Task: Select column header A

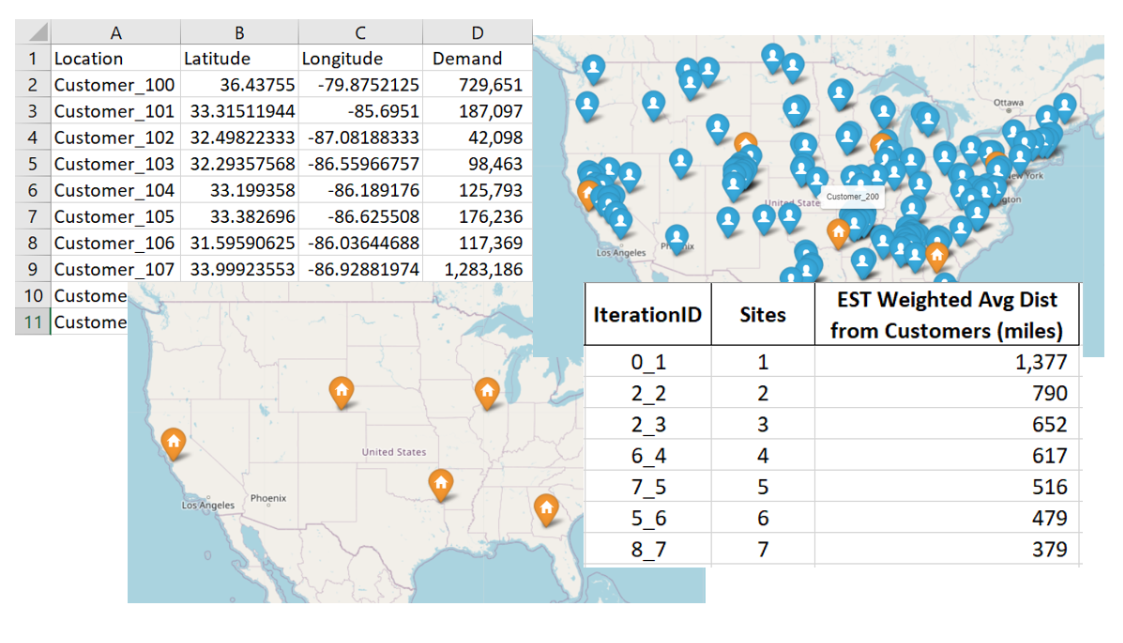Action: tap(115, 32)
